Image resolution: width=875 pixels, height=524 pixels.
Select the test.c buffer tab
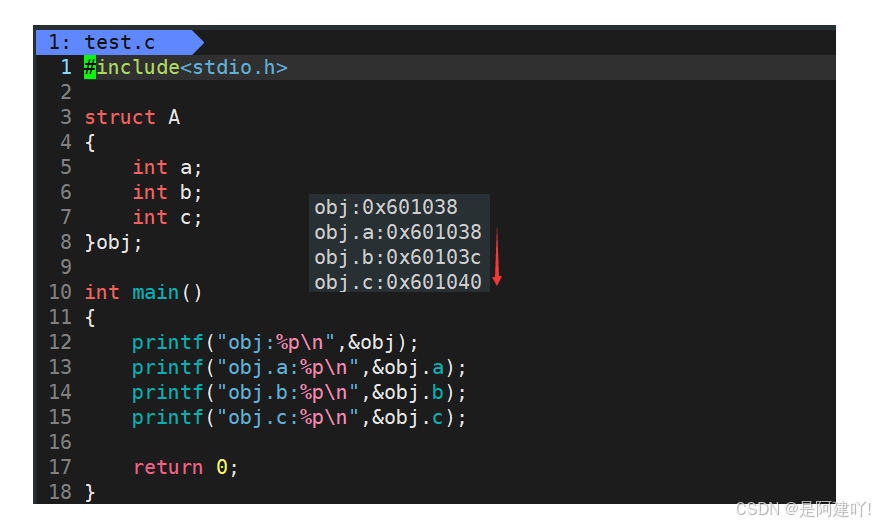click(x=119, y=42)
